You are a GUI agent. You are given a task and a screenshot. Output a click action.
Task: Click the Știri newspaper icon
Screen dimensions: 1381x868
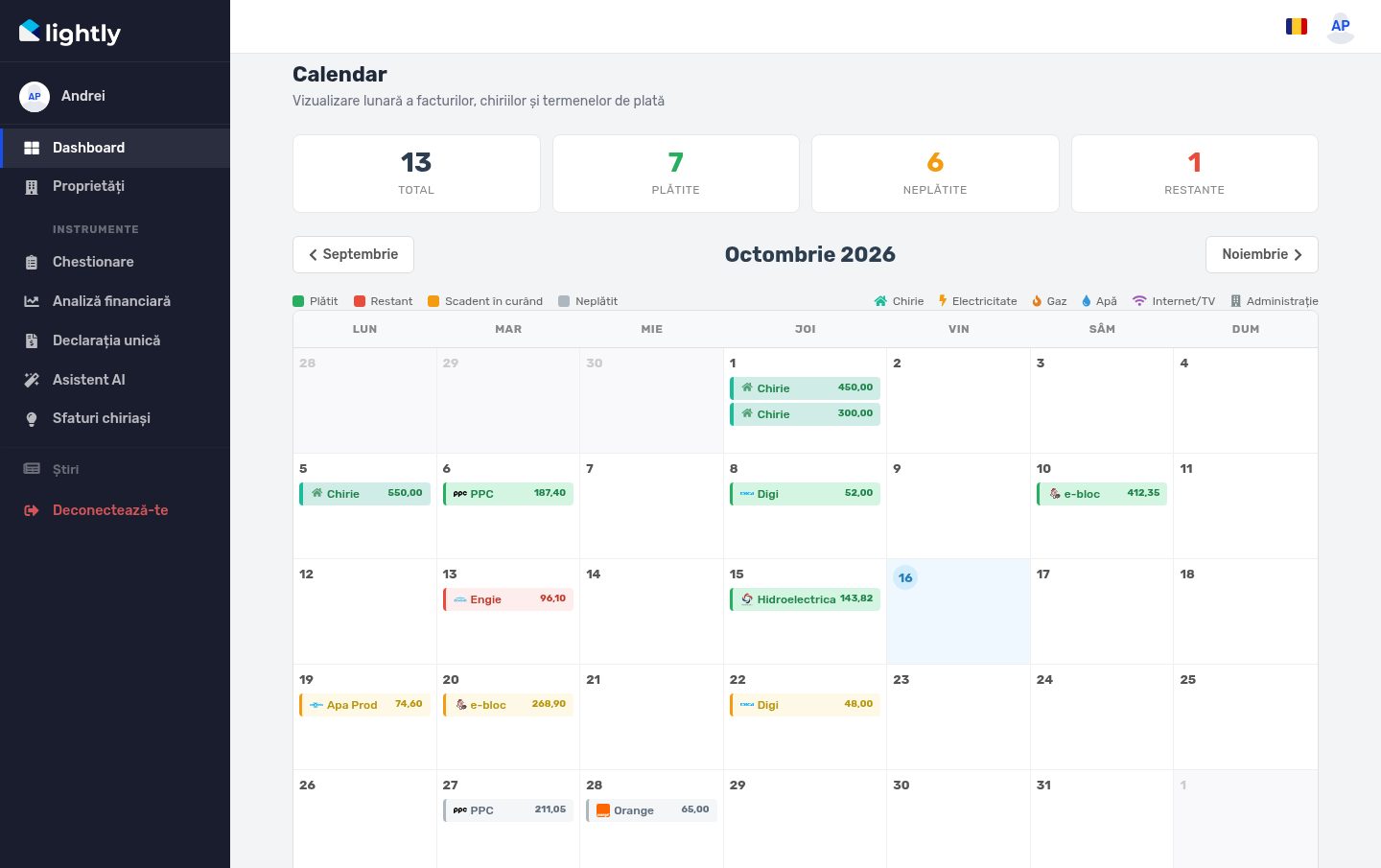point(32,469)
